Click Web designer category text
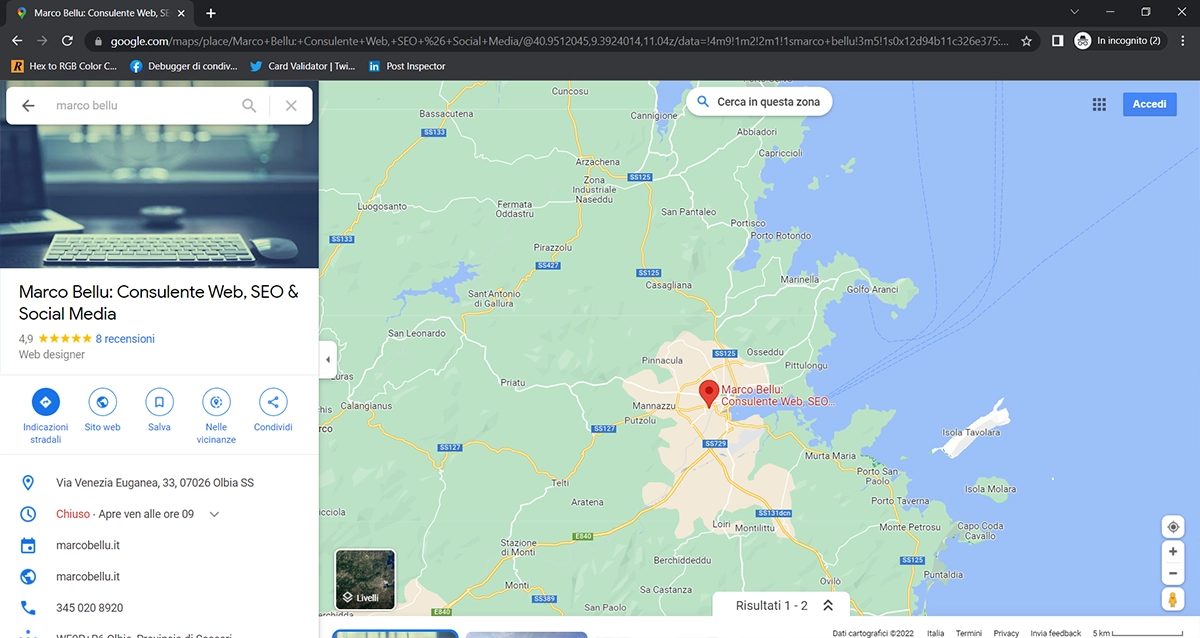The height and width of the screenshot is (638, 1200). [x=52, y=355]
